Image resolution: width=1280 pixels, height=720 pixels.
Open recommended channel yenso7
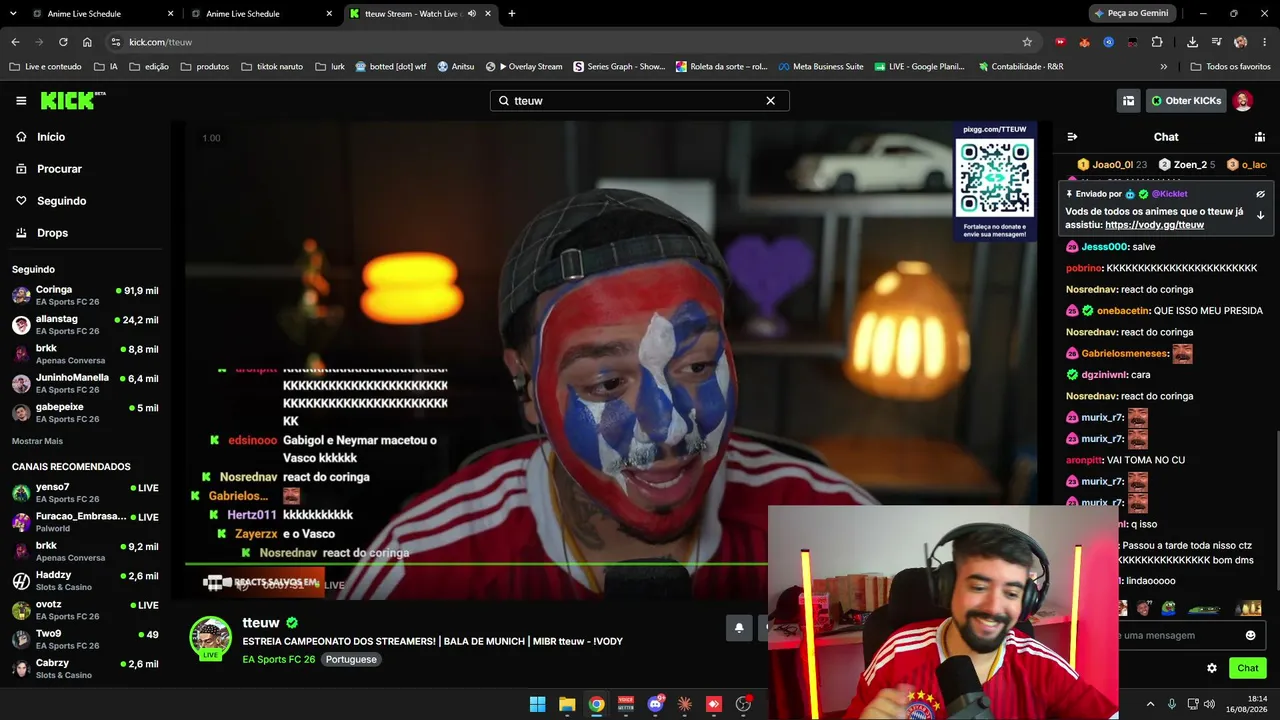[85, 493]
